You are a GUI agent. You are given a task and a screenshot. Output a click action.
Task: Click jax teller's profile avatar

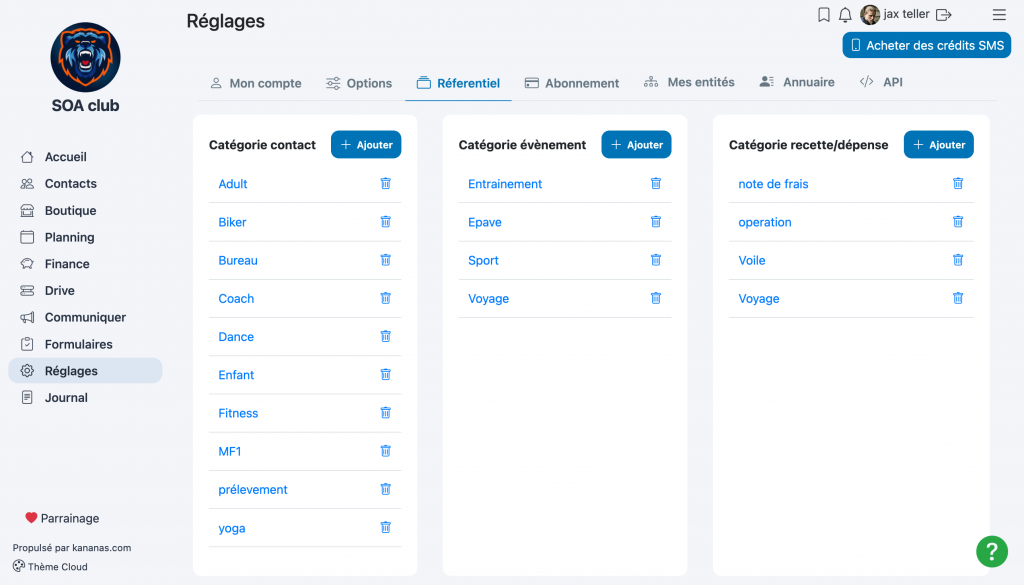(x=869, y=14)
